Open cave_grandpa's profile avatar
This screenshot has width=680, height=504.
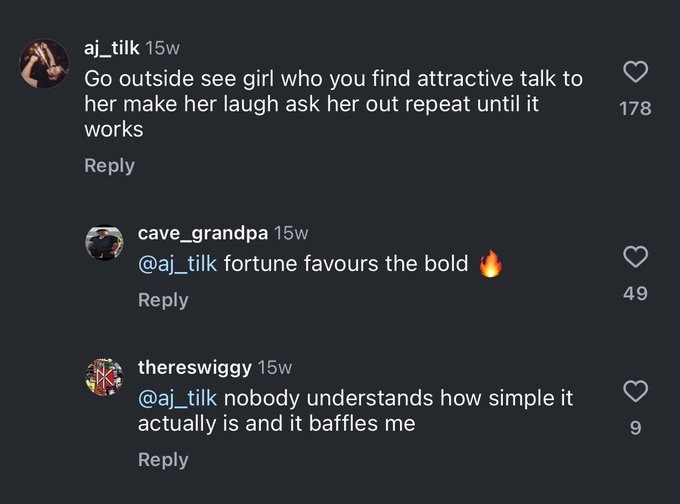104,242
